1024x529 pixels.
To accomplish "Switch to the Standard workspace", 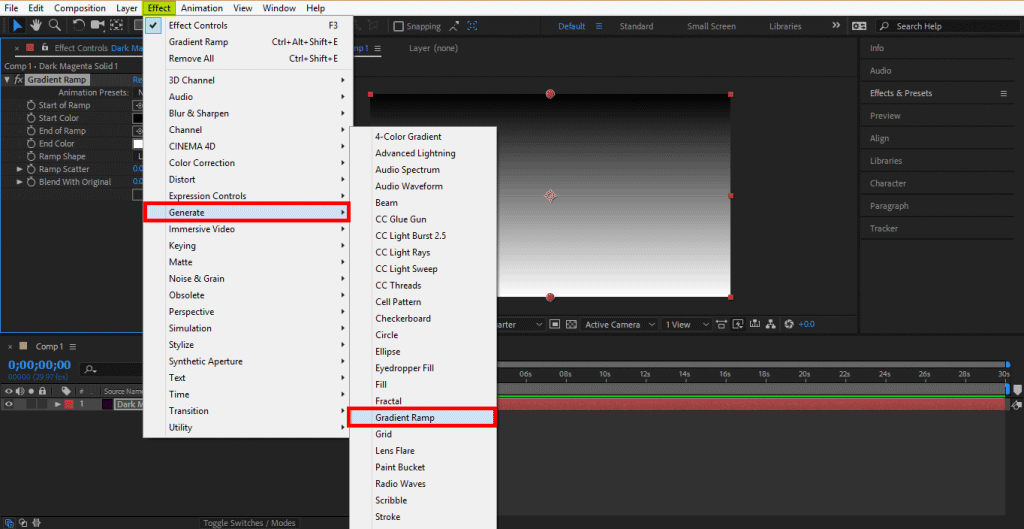I will [x=636, y=26].
